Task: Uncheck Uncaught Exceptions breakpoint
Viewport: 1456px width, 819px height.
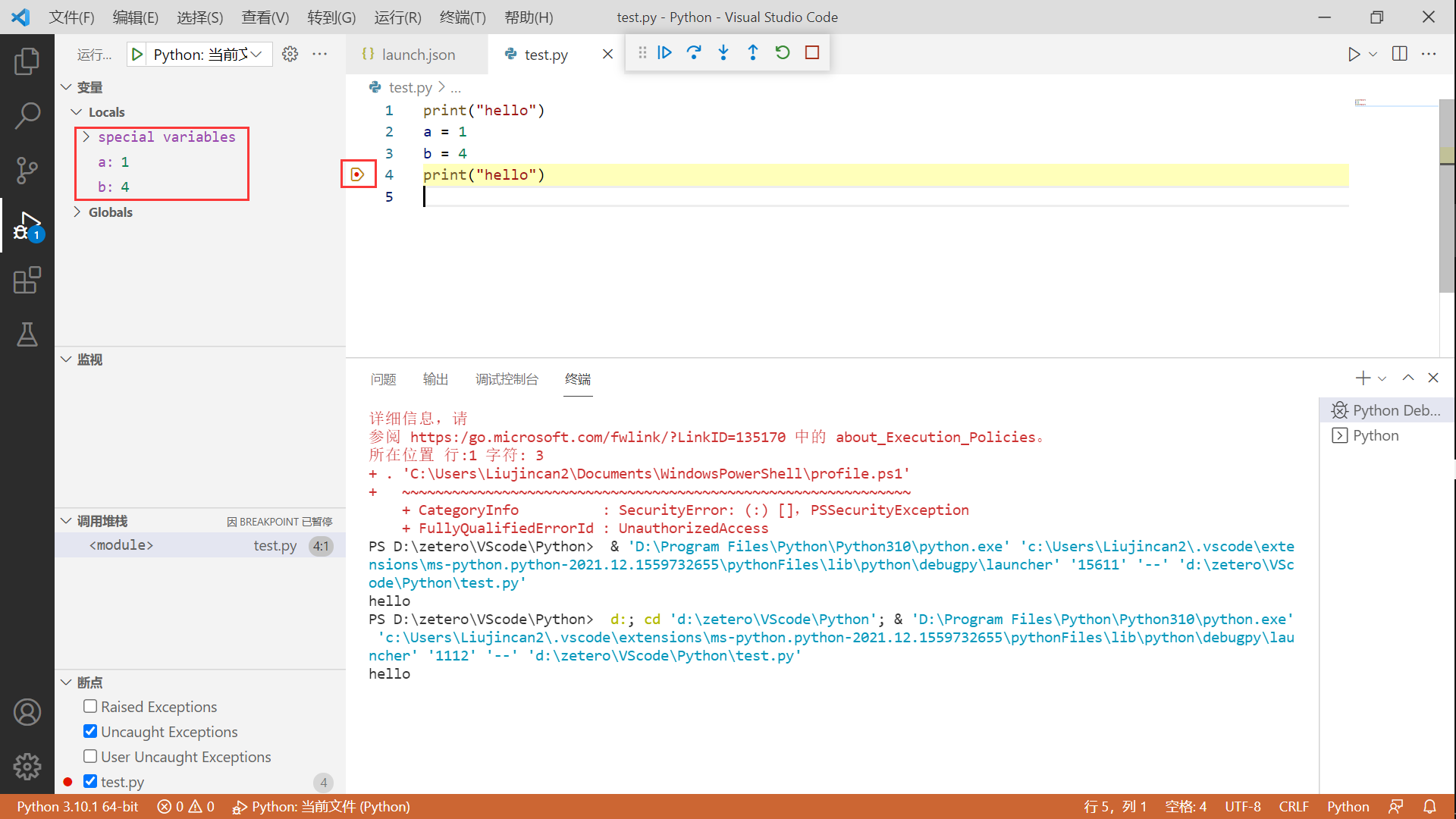Action: (x=90, y=731)
